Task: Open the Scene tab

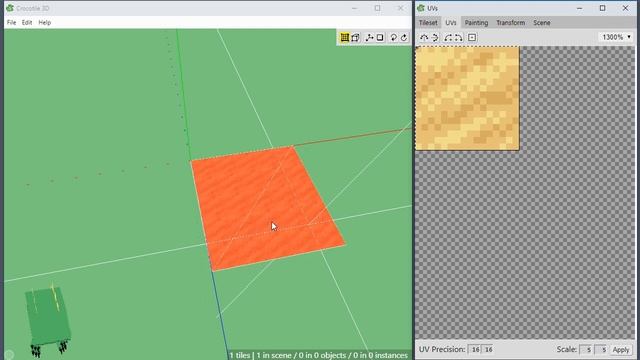Action: click(542, 23)
